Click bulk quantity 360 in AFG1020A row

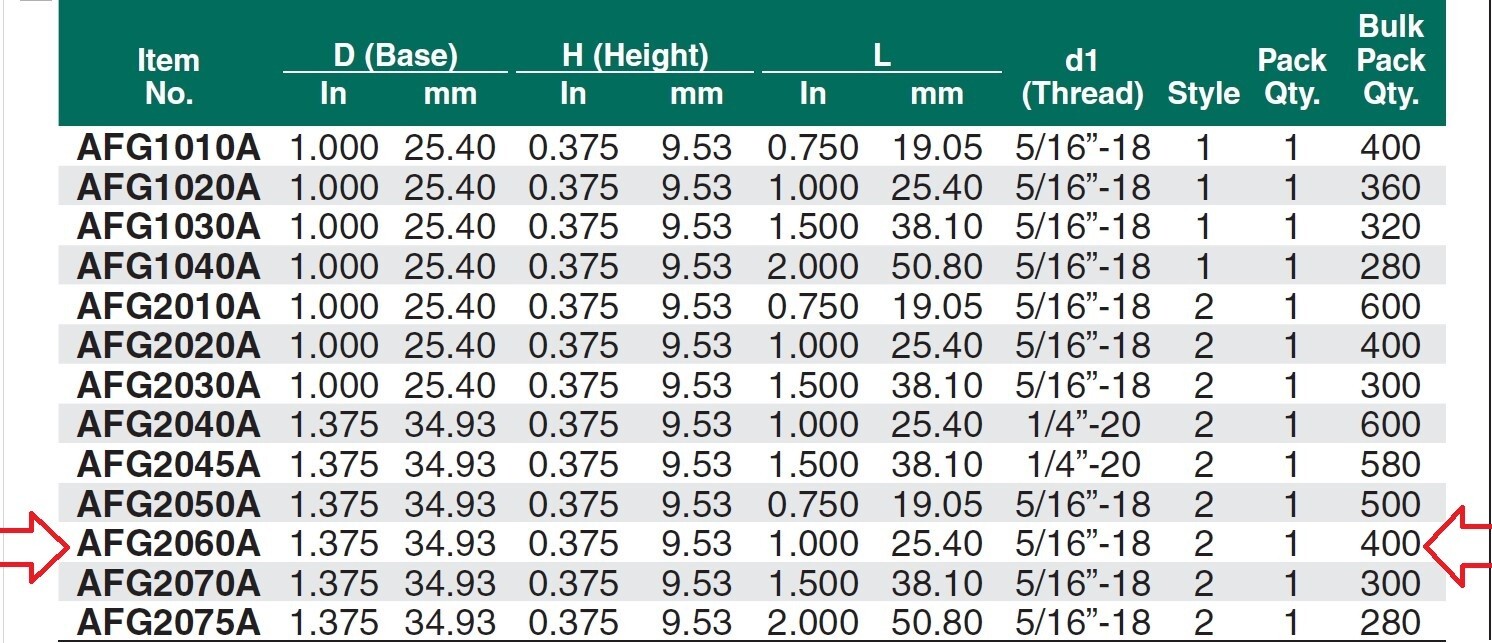(1390, 187)
